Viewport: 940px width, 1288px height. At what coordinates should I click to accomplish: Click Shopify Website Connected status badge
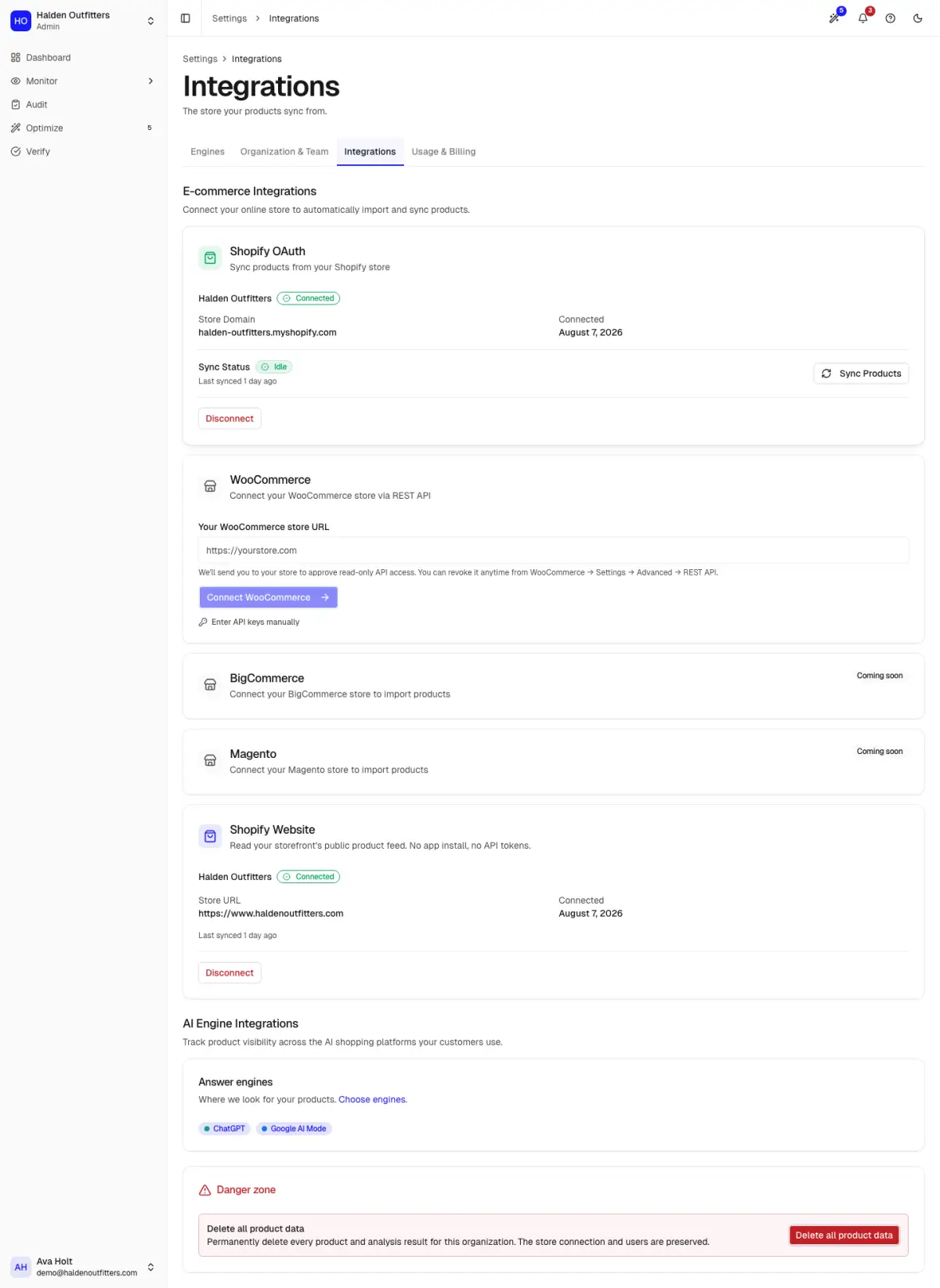click(x=309, y=877)
